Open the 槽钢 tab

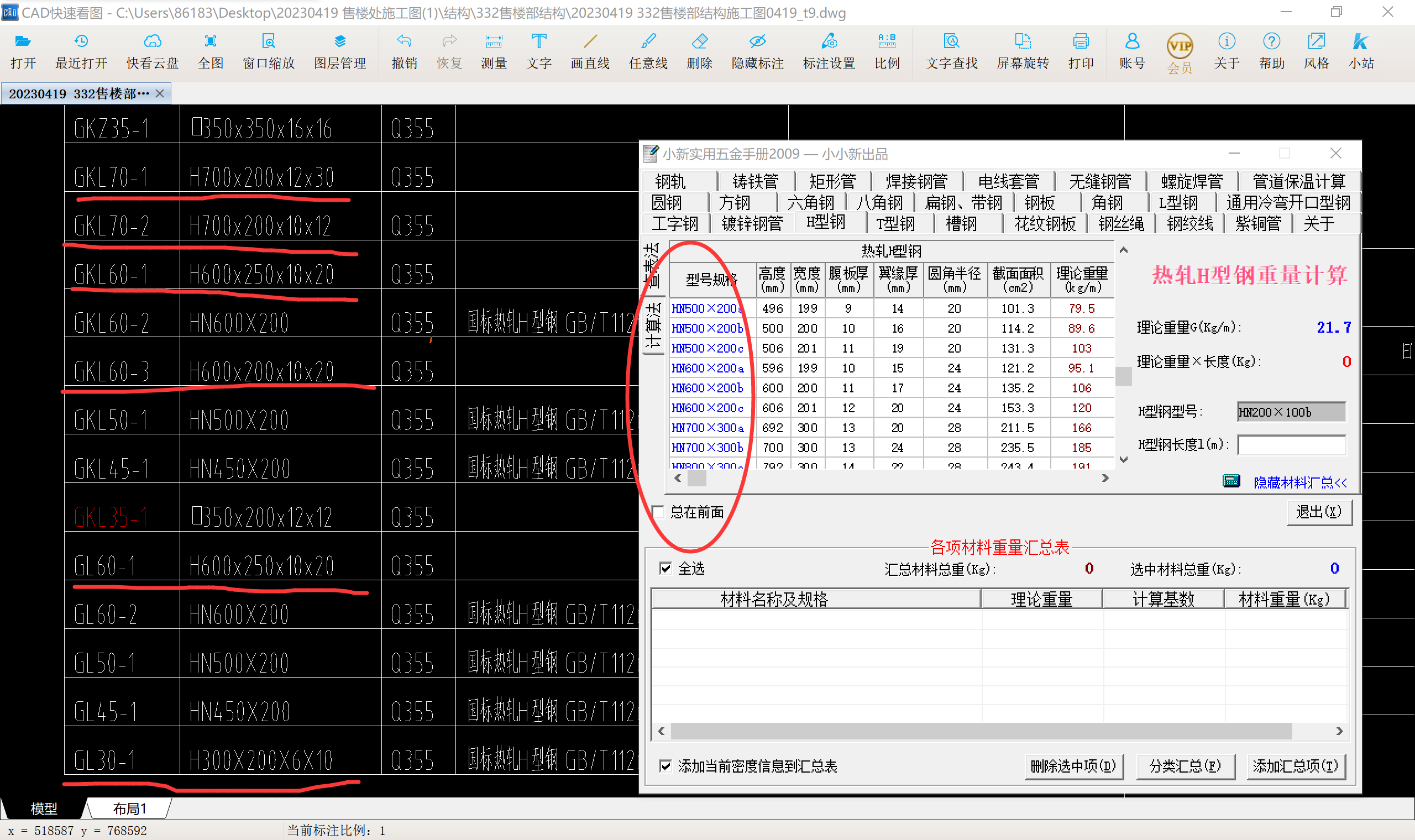(961, 224)
